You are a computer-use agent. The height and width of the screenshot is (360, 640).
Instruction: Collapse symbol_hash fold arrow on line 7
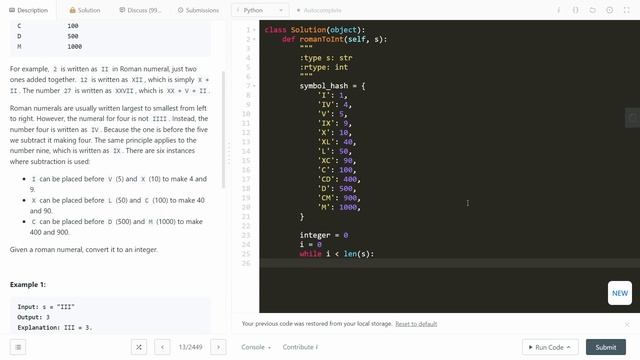click(x=254, y=86)
